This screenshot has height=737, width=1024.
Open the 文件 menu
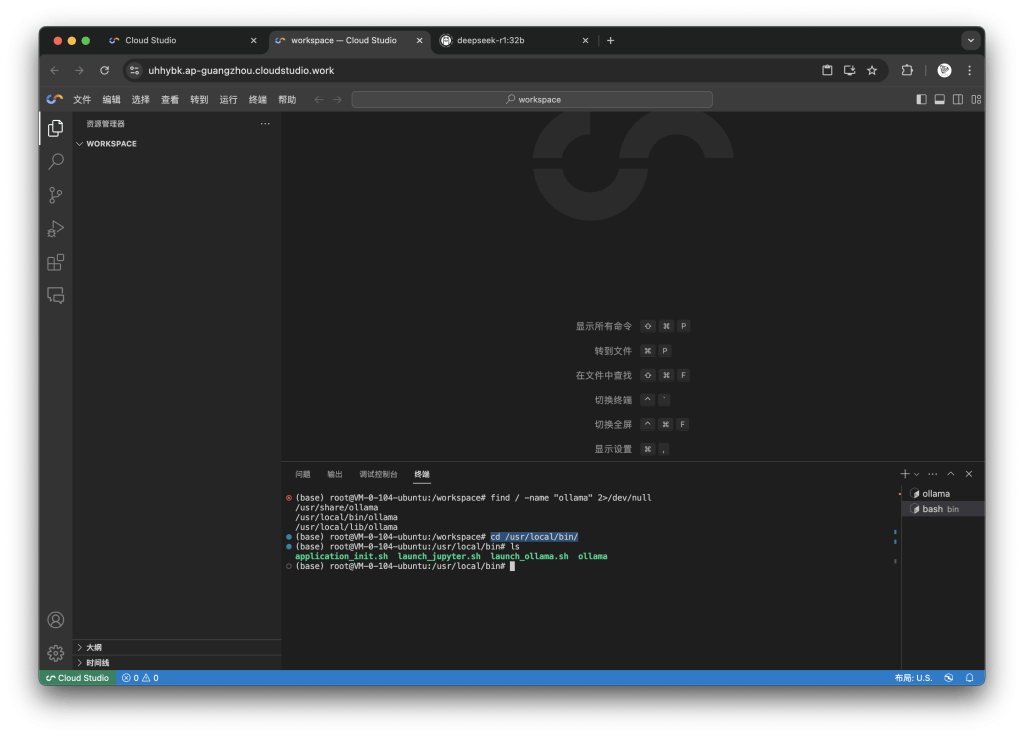pos(82,99)
